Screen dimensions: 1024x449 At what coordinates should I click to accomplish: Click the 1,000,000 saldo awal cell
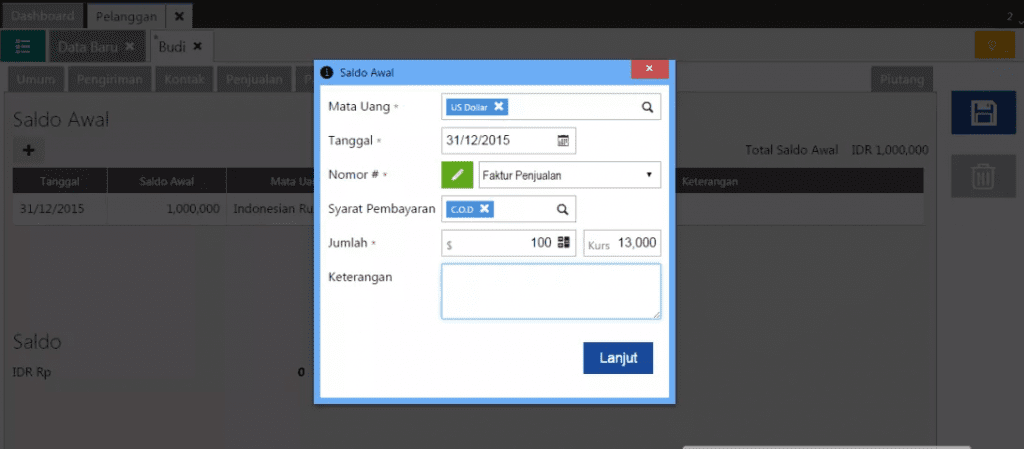point(167,209)
